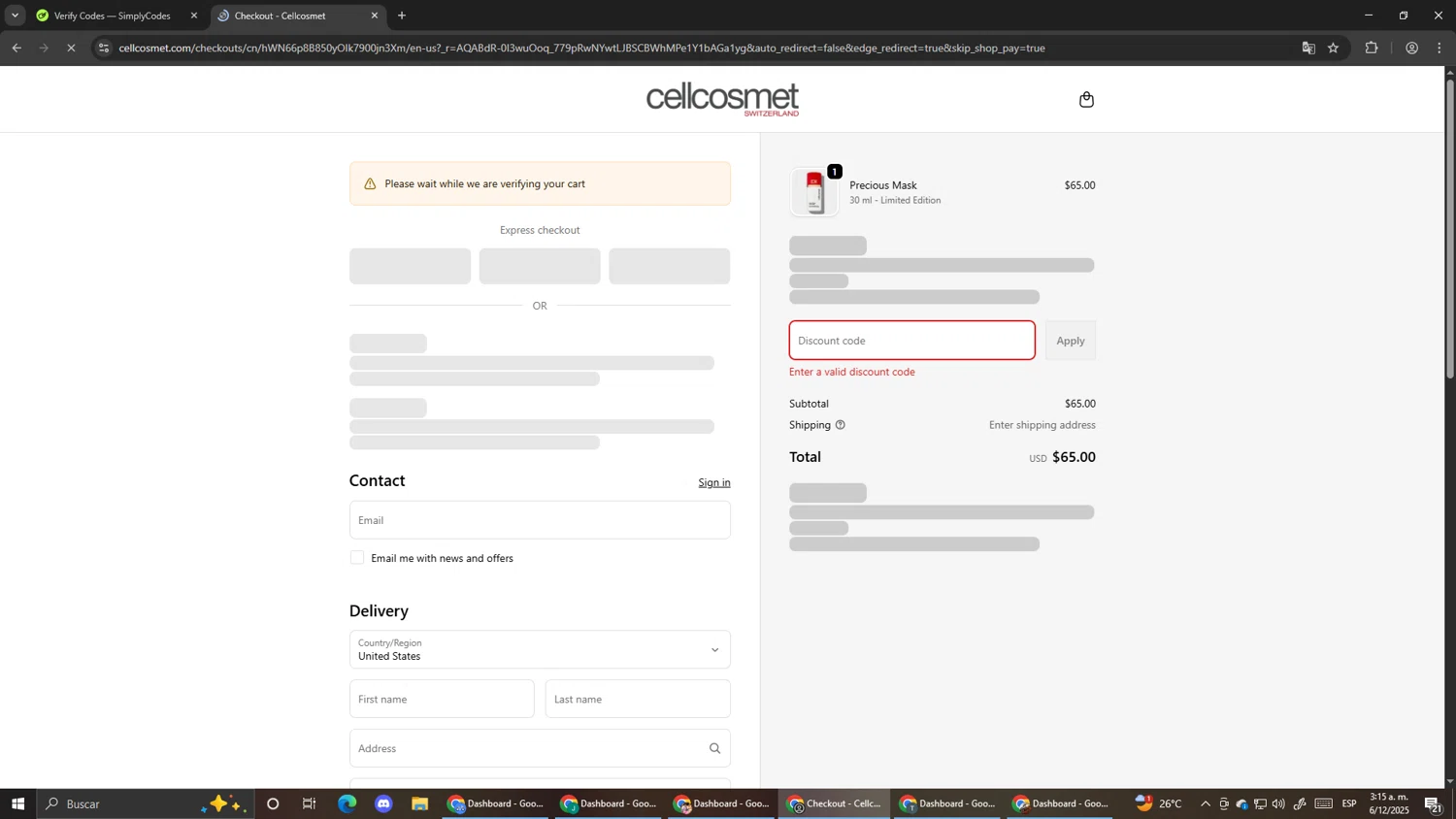Open File Explorer from the taskbar
The image size is (1456, 819).
coord(420,803)
